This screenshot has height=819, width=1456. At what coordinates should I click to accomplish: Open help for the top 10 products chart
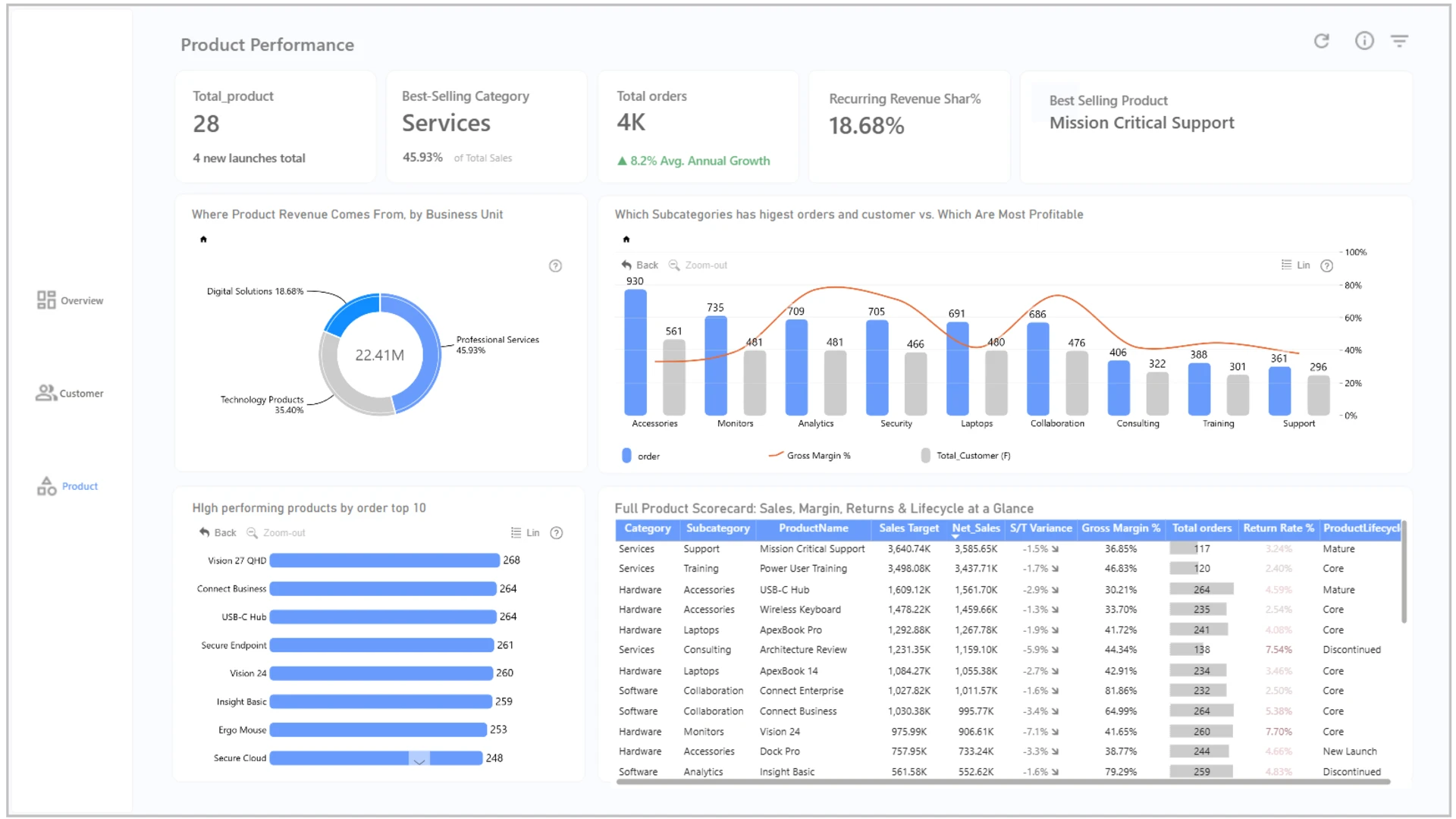pyautogui.click(x=556, y=533)
